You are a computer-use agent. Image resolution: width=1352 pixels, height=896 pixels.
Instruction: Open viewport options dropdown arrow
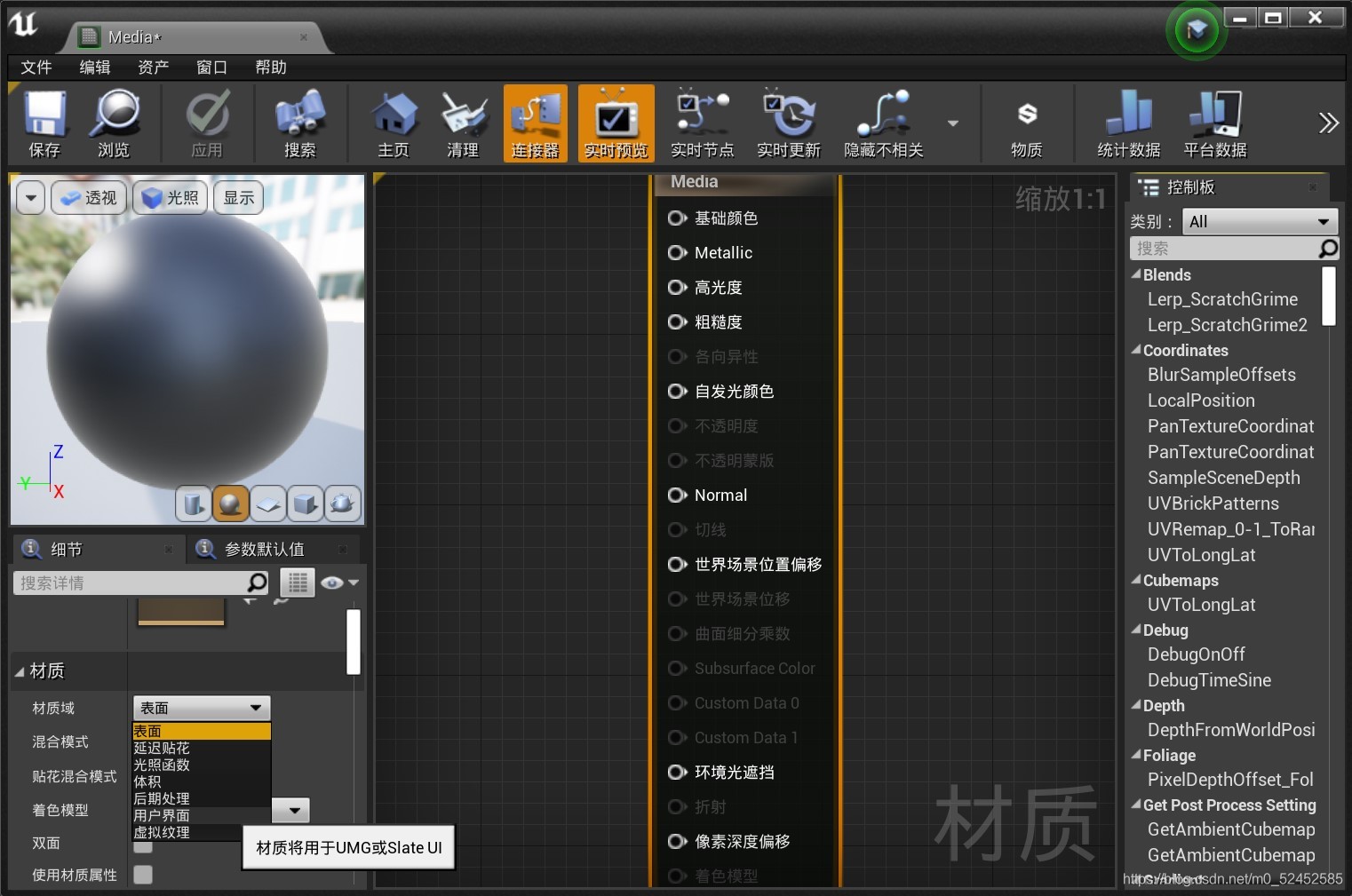pos(31,197)
